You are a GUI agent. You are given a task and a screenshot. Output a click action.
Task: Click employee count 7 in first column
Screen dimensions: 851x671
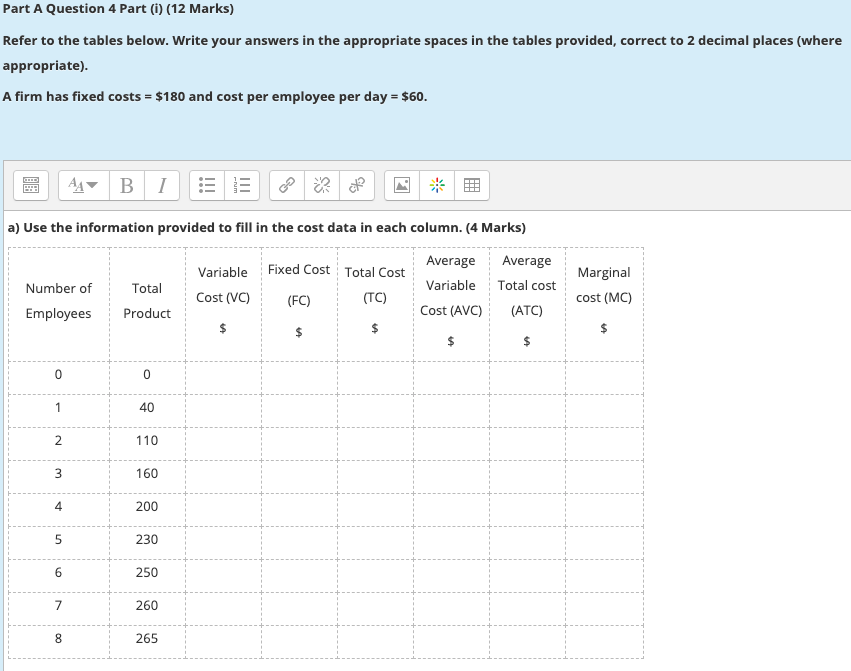[x=59, y=606]
